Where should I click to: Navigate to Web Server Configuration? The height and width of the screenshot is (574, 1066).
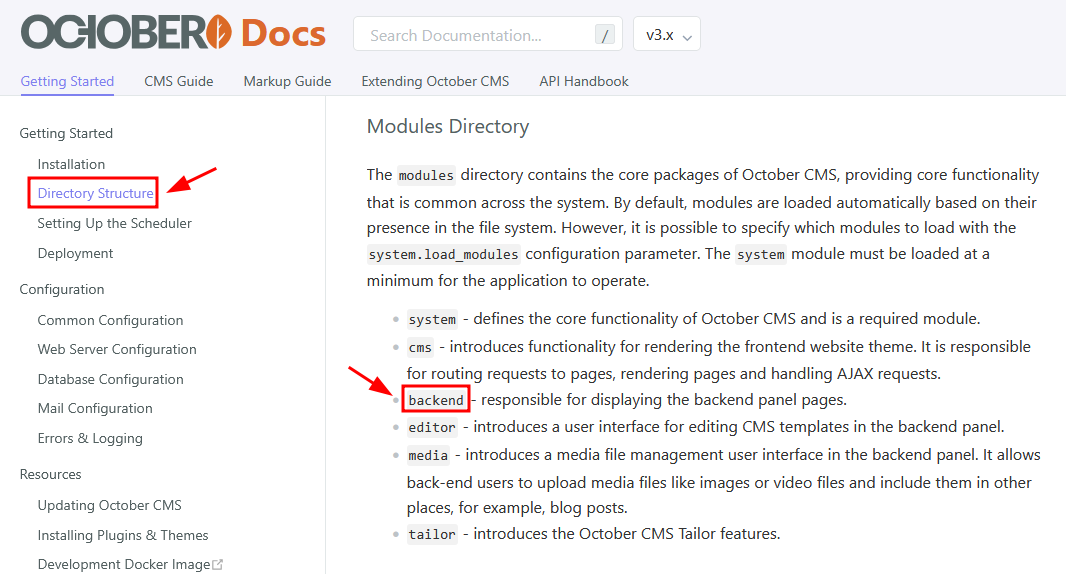(x=117, y=349)
